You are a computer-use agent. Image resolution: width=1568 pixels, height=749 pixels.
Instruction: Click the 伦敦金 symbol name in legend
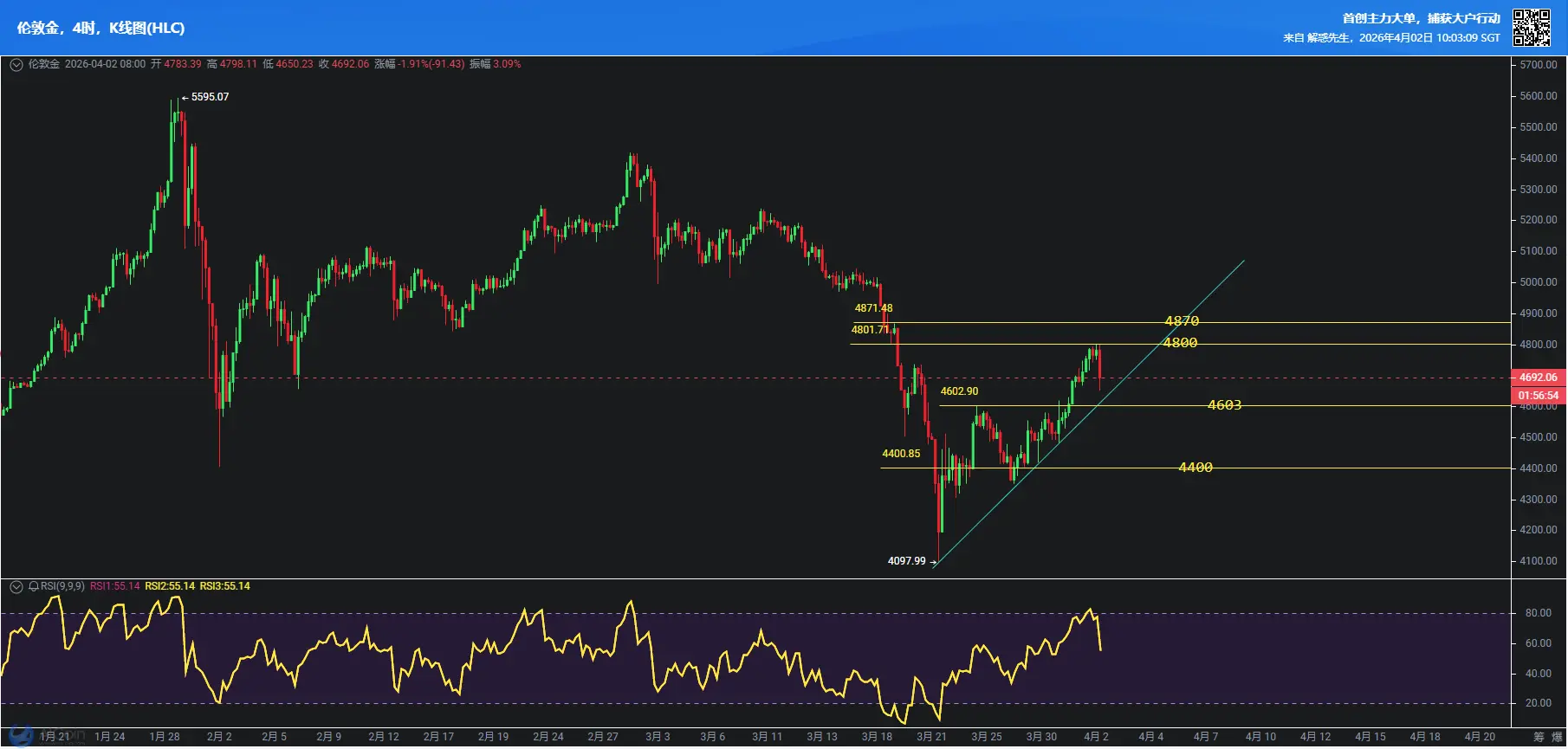(x=44, y=65)
